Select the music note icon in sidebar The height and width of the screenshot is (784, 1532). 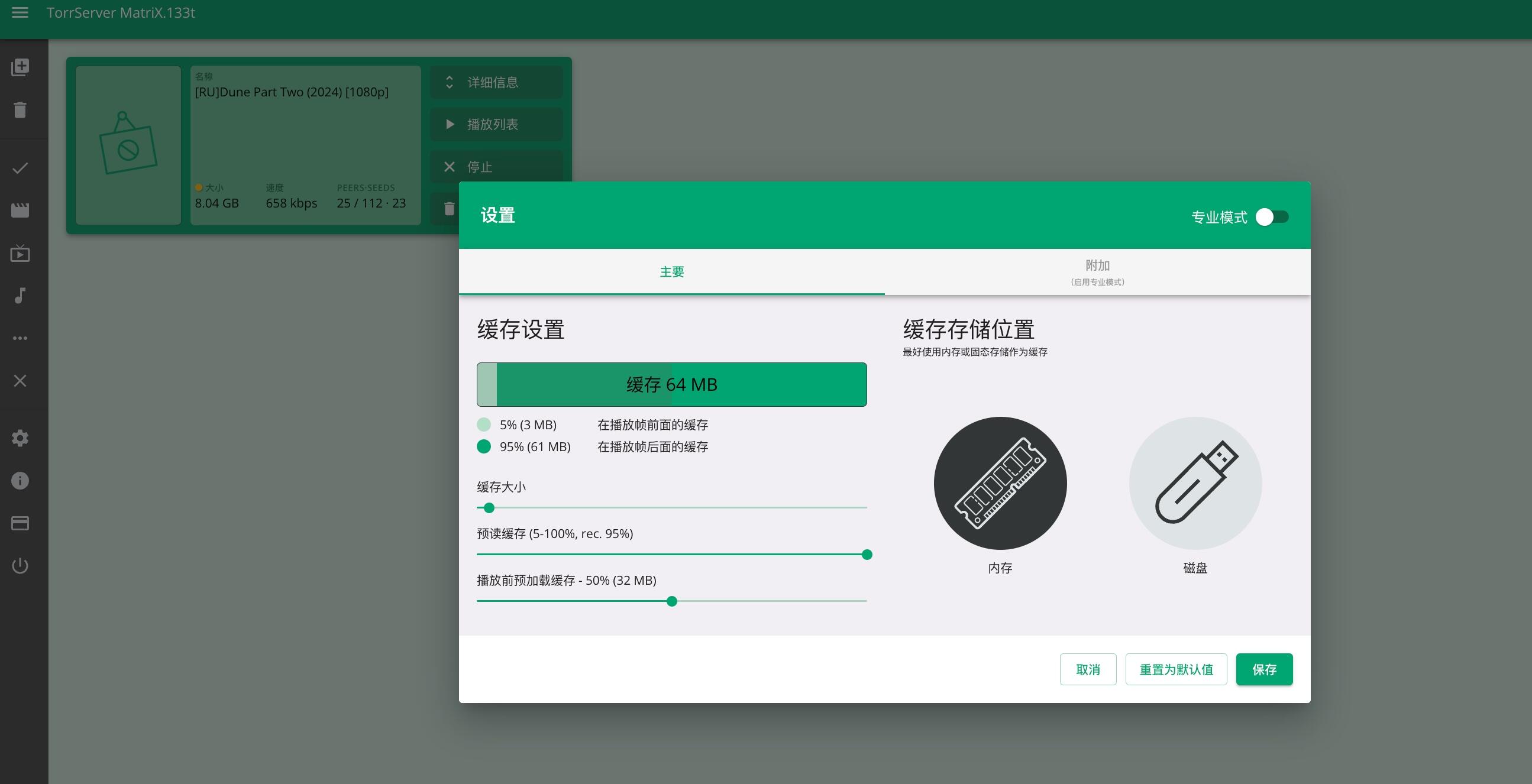(20, 296)
